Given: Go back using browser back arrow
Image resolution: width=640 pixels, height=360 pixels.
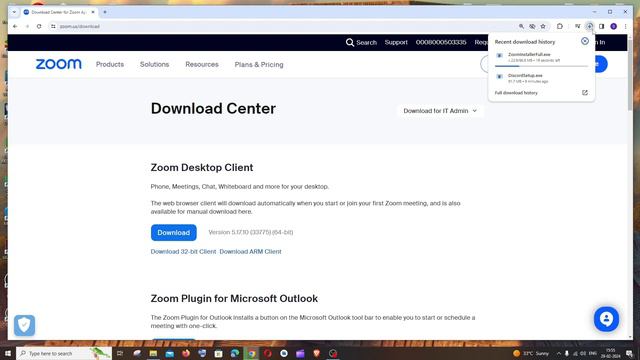Looking at the screenshot, I should [15, 26].
